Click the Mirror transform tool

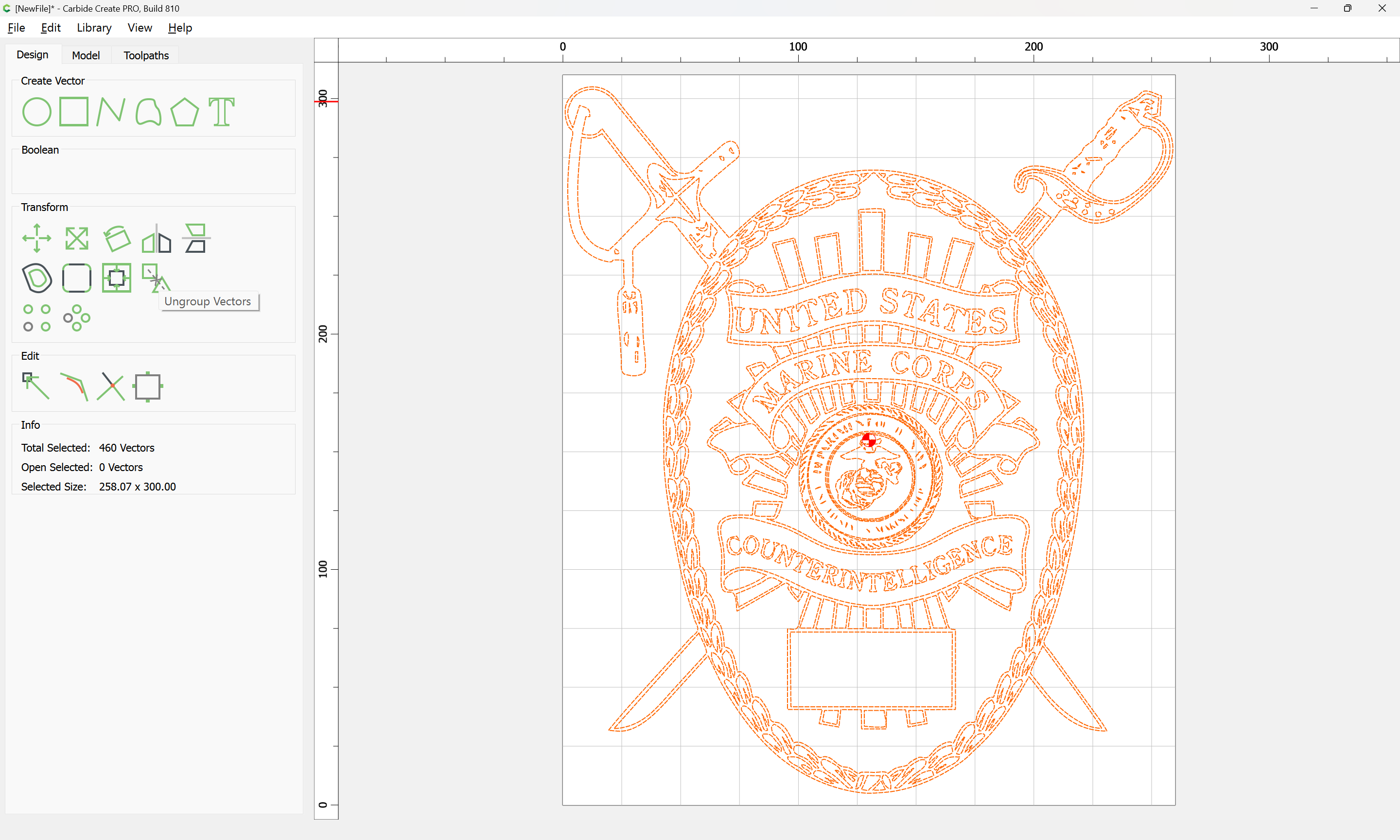(x=156, y=238)
